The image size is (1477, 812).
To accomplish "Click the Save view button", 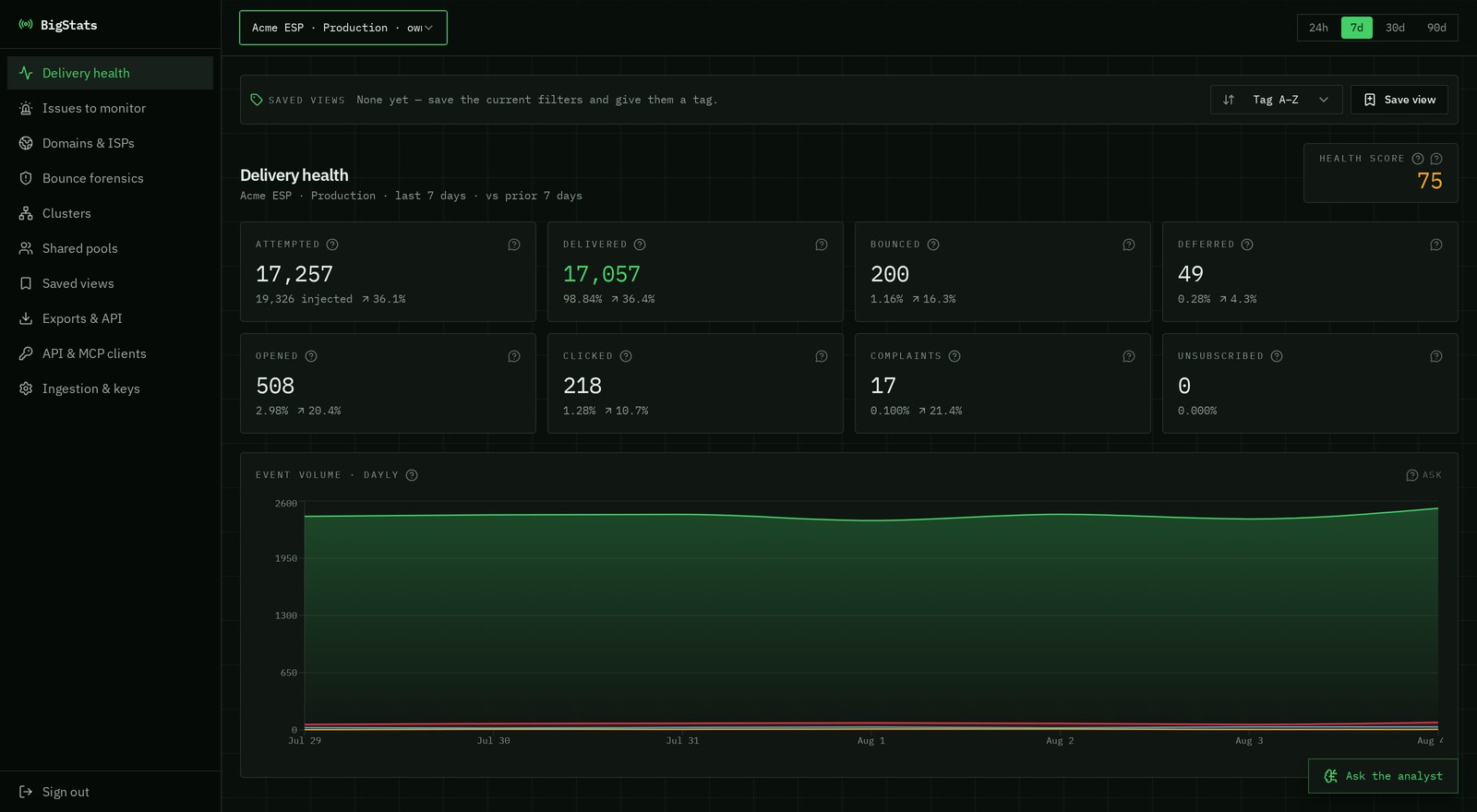I will coord(1399,100).
